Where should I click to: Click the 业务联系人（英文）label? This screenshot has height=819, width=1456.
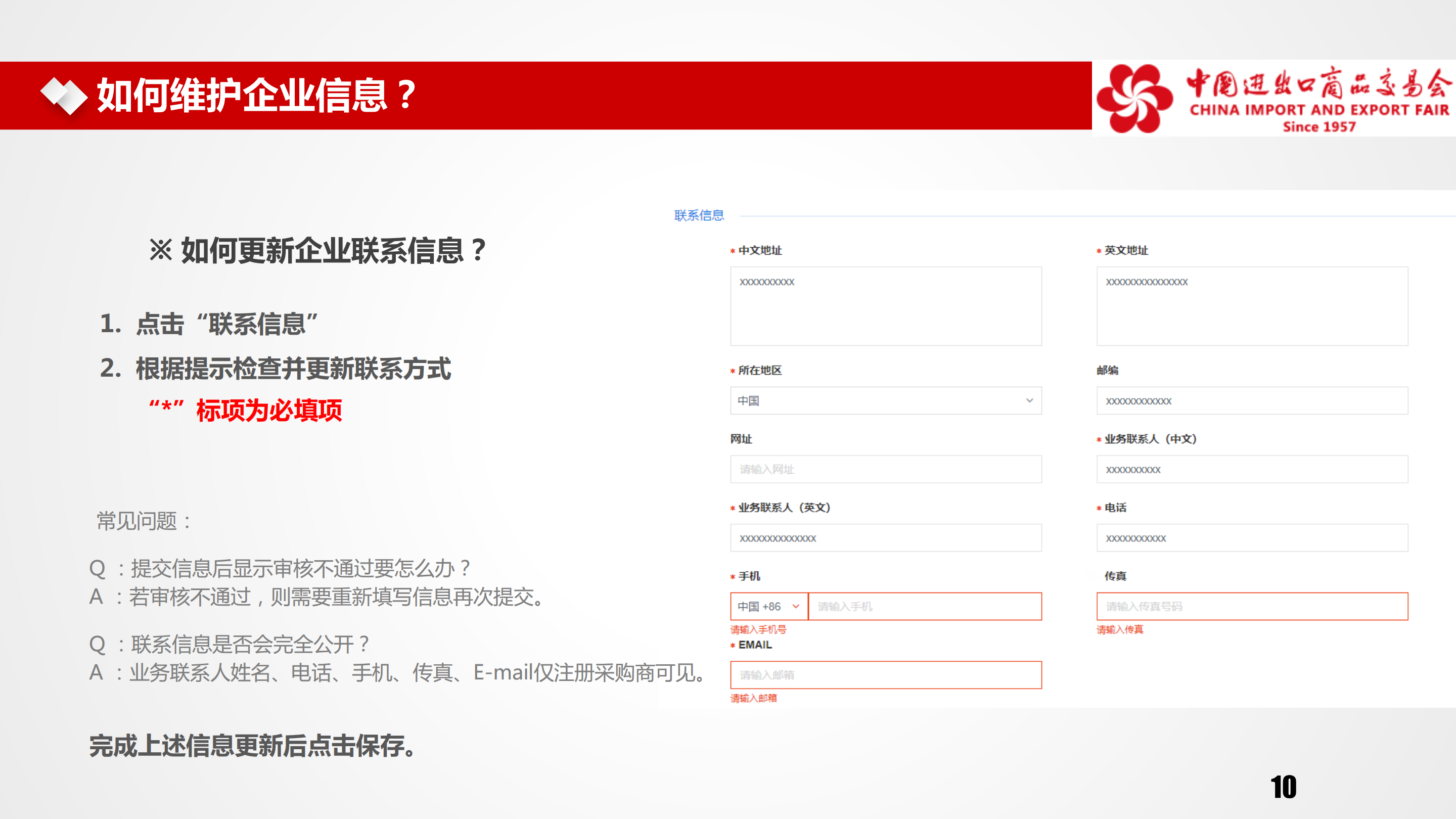[784, 508]
